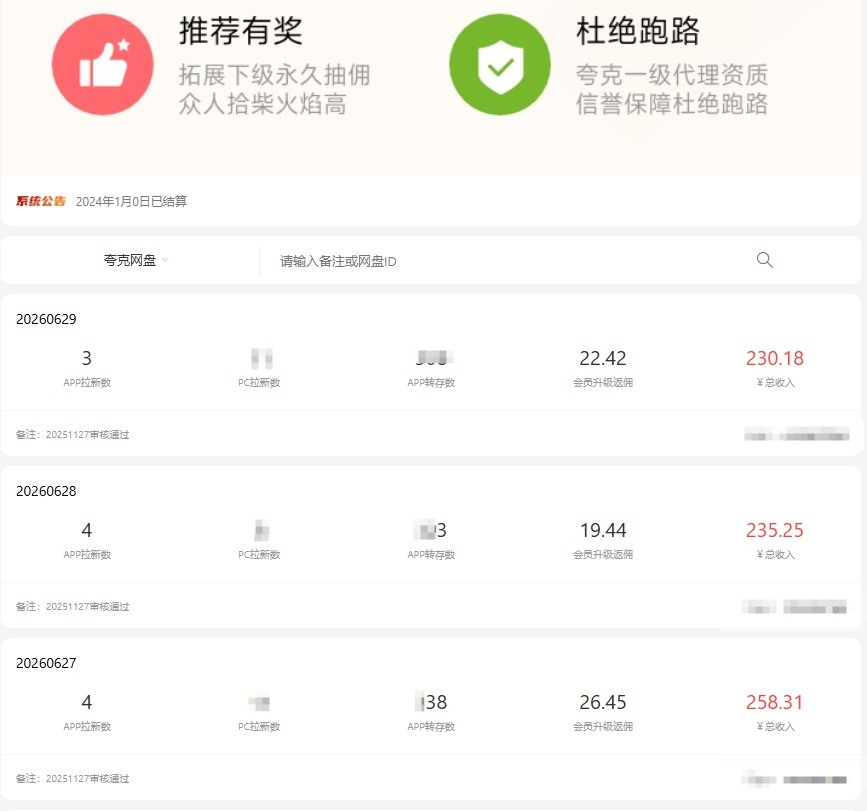Click the red thumbs-up 推荐有奖 icon
Viewport: 867px width, 811px height.
click(103, 65)
